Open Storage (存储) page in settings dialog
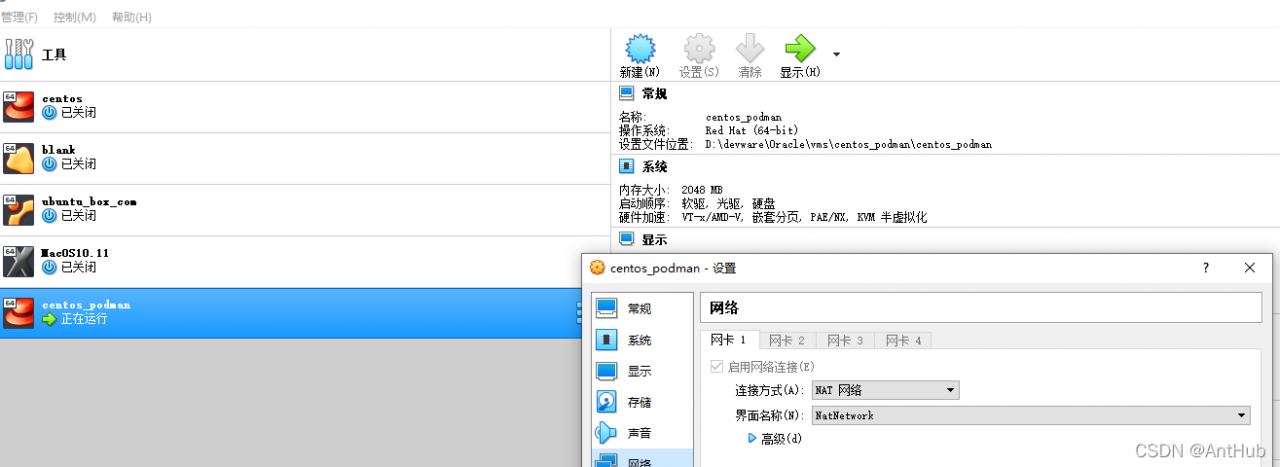Image resolution: width=1280 pixels, height=467 pixels. coord(642,402)
